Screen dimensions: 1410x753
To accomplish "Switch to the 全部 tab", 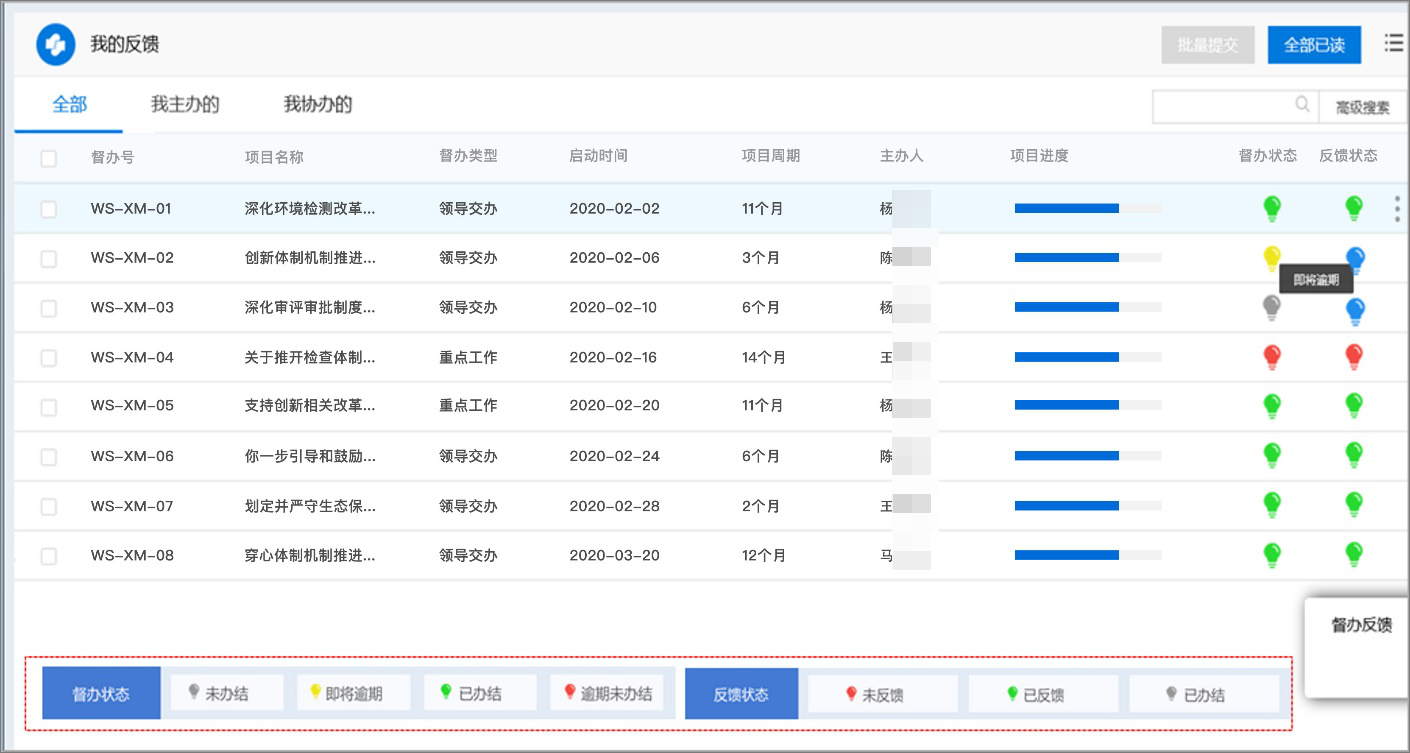I will click(69, 104).
